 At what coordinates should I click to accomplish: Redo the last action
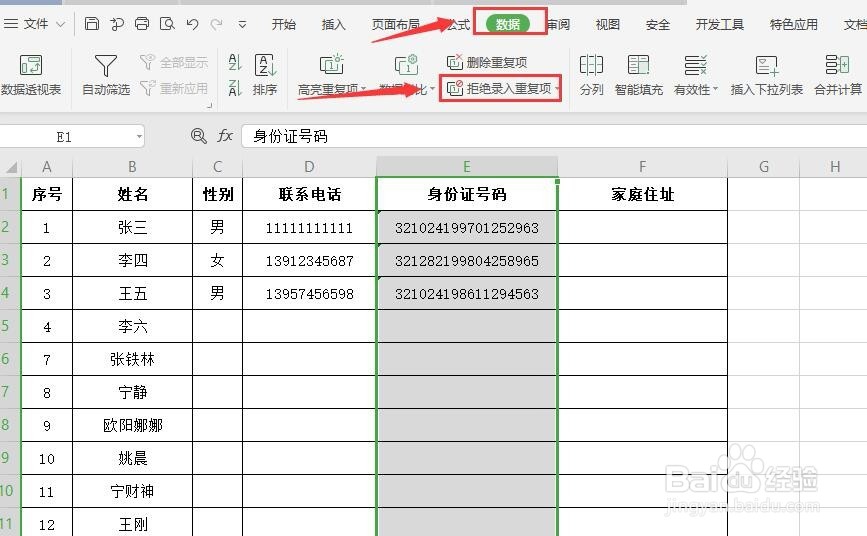click(x=217, y=24)
